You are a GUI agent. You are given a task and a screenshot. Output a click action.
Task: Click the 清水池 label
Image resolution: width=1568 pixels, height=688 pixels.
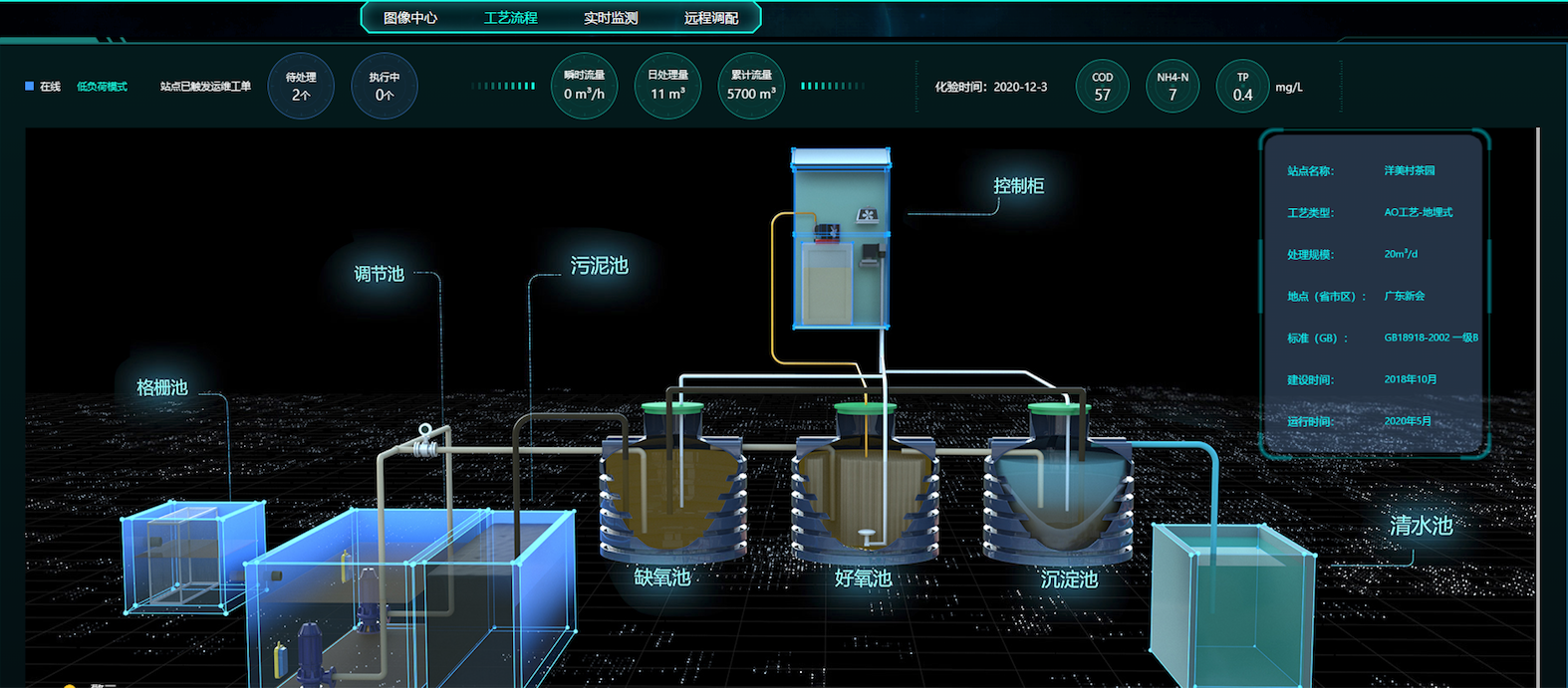pyautogui.click(x=1421, y=526)
